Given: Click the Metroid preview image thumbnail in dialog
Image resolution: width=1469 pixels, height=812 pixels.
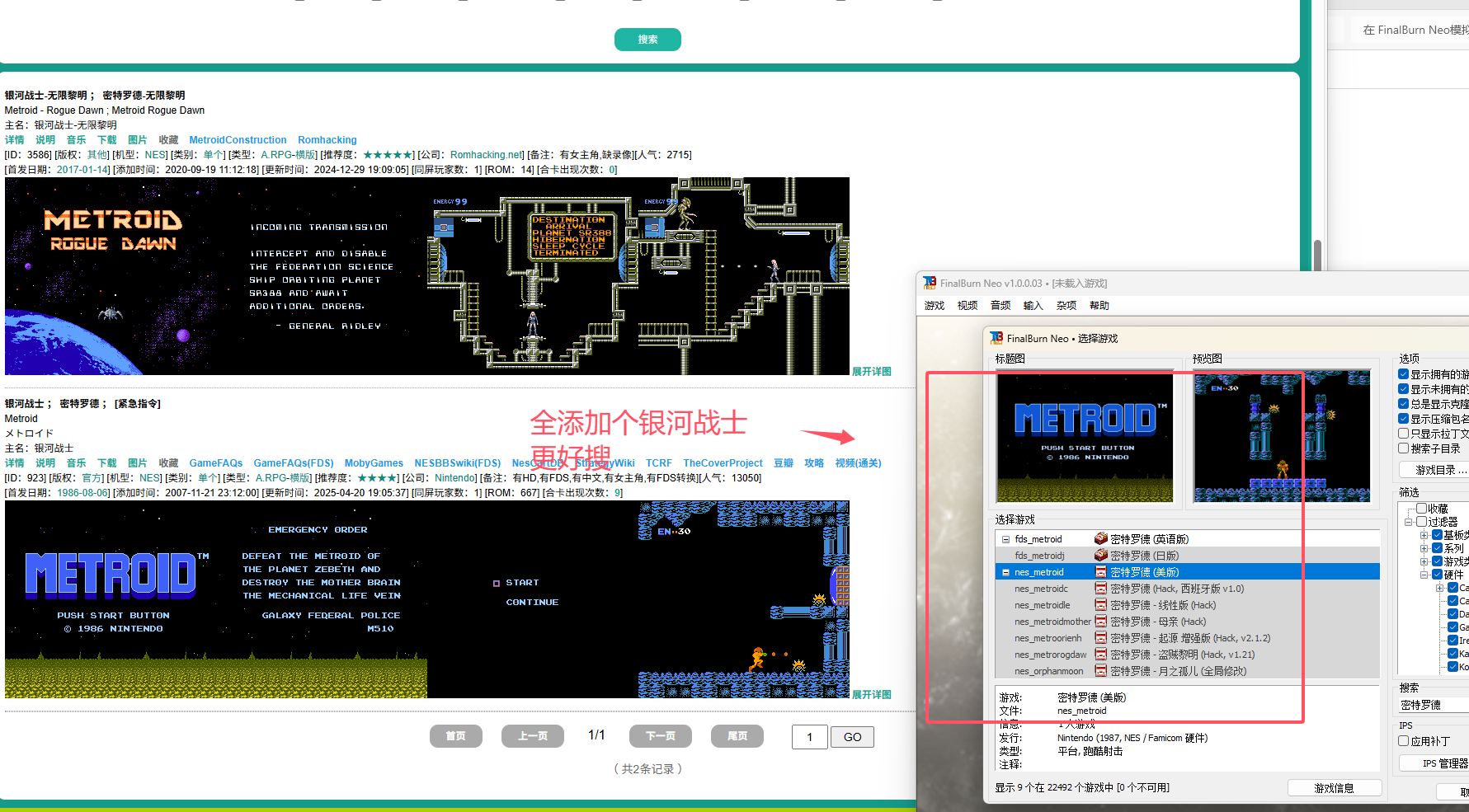Looking at the screenshot, I should coord(1282,437).
